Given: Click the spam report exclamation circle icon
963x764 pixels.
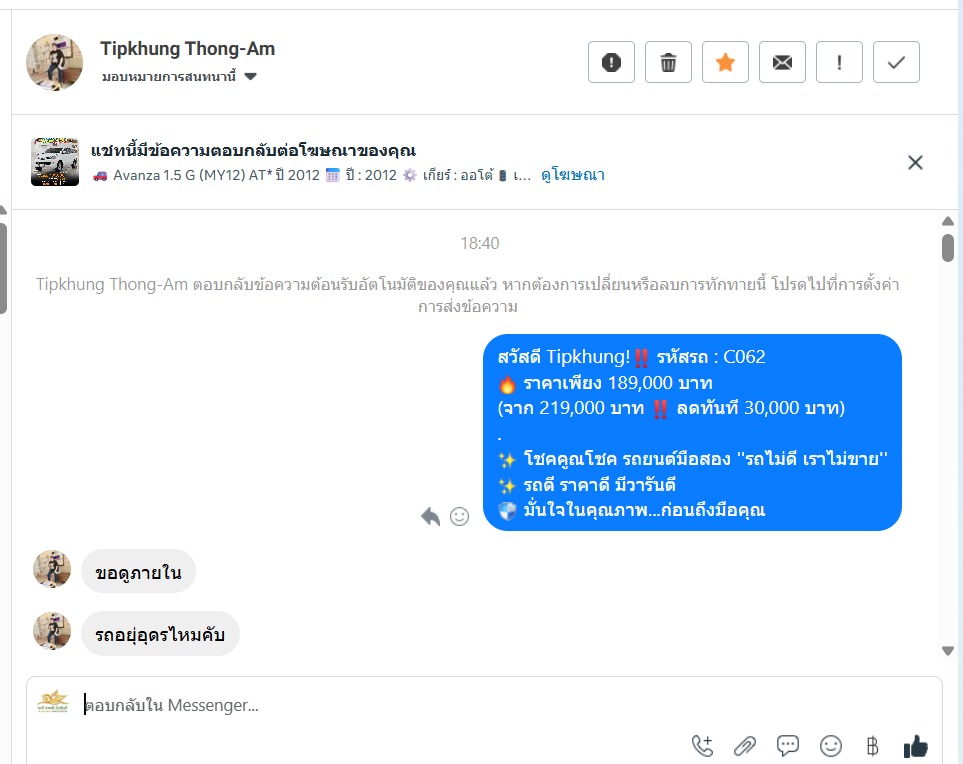Looking at the screenshot, I should (611, 62).
